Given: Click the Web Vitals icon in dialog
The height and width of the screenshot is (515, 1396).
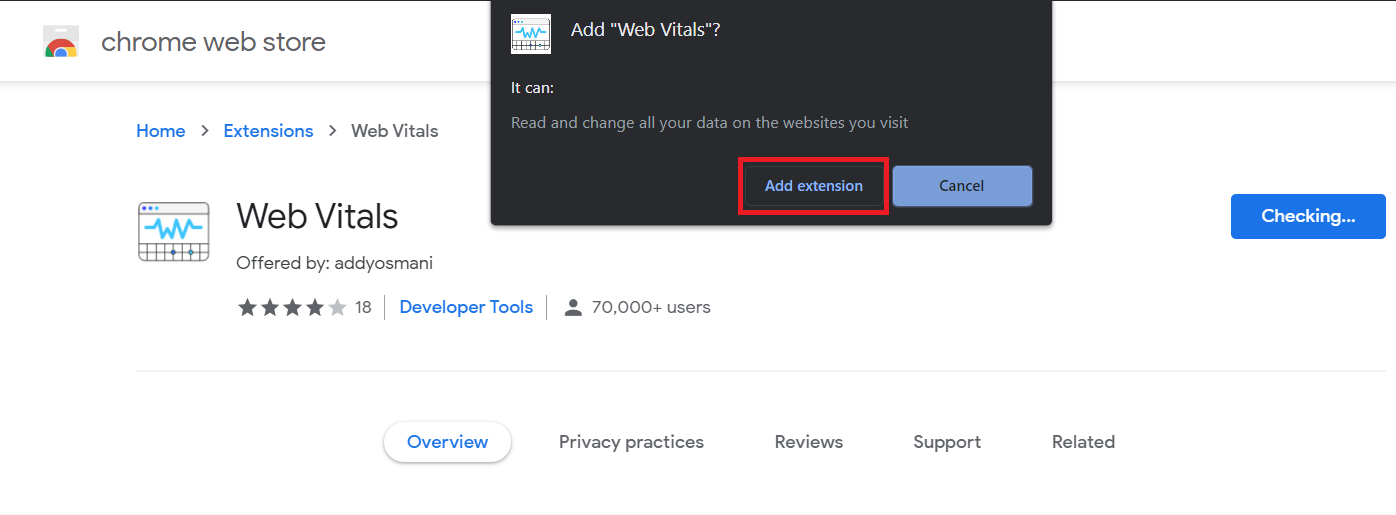Looking at the screenshot, I should (x=531, y=34).
